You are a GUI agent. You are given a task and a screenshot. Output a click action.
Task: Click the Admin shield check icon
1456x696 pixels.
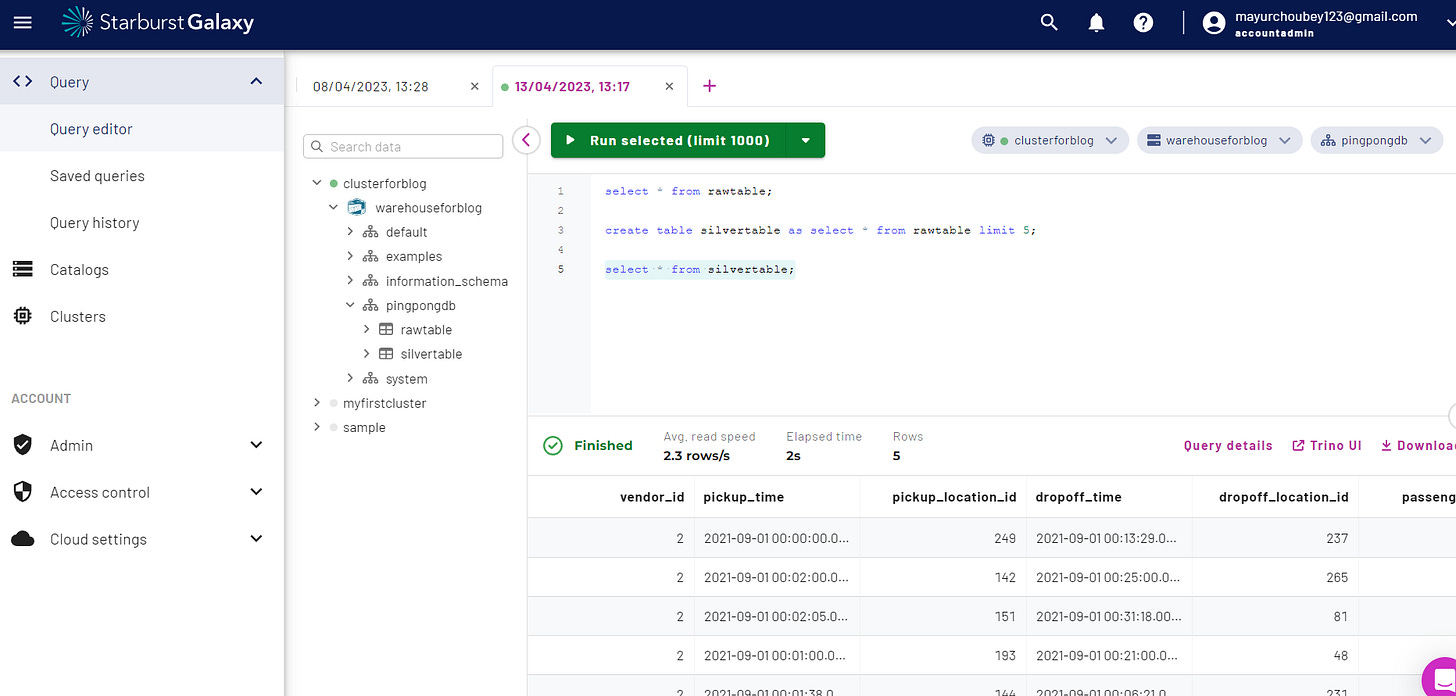[22, 445]
